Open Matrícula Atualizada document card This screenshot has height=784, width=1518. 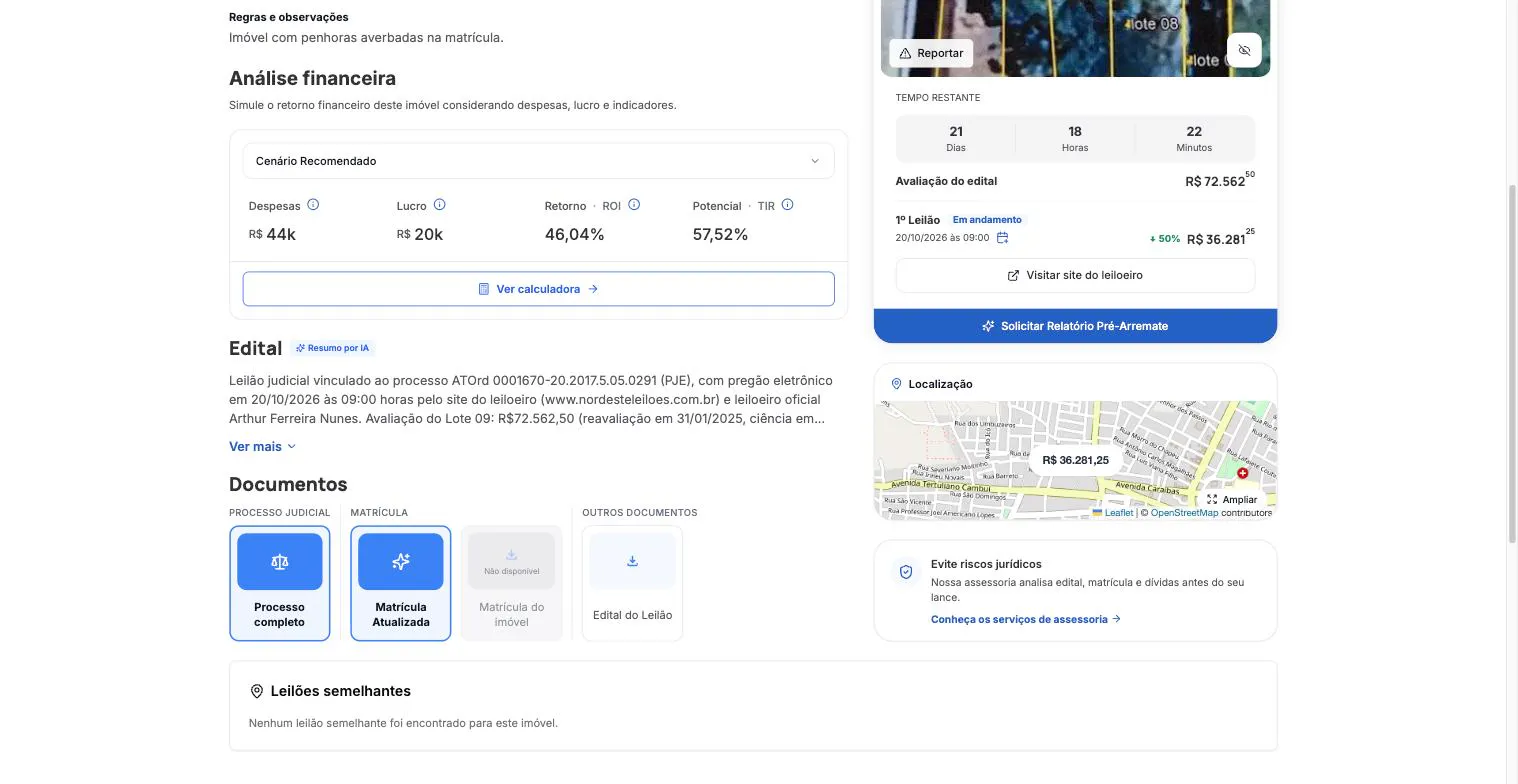(400, 583)
